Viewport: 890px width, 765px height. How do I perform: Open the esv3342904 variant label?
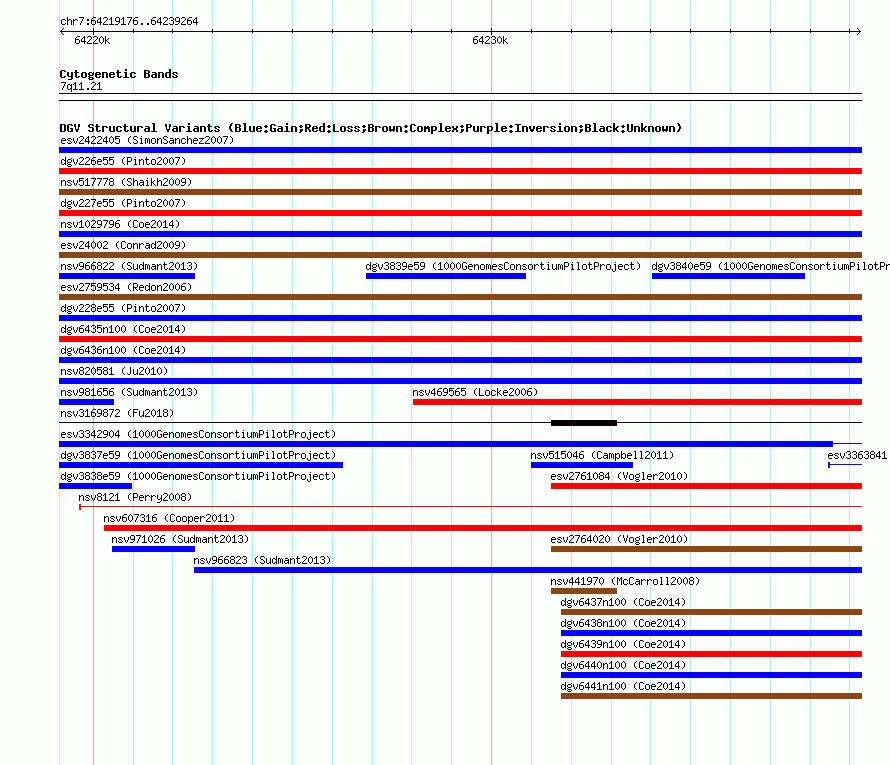198,434
